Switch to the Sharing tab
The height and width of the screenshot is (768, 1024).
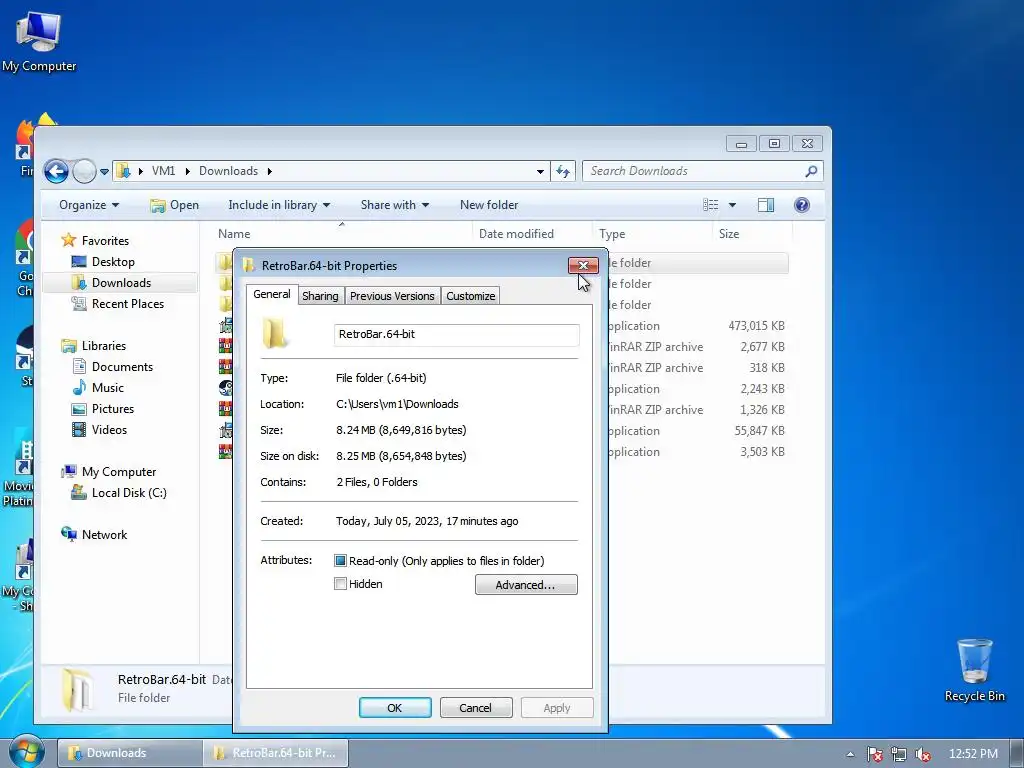click(x=320, y=296)
